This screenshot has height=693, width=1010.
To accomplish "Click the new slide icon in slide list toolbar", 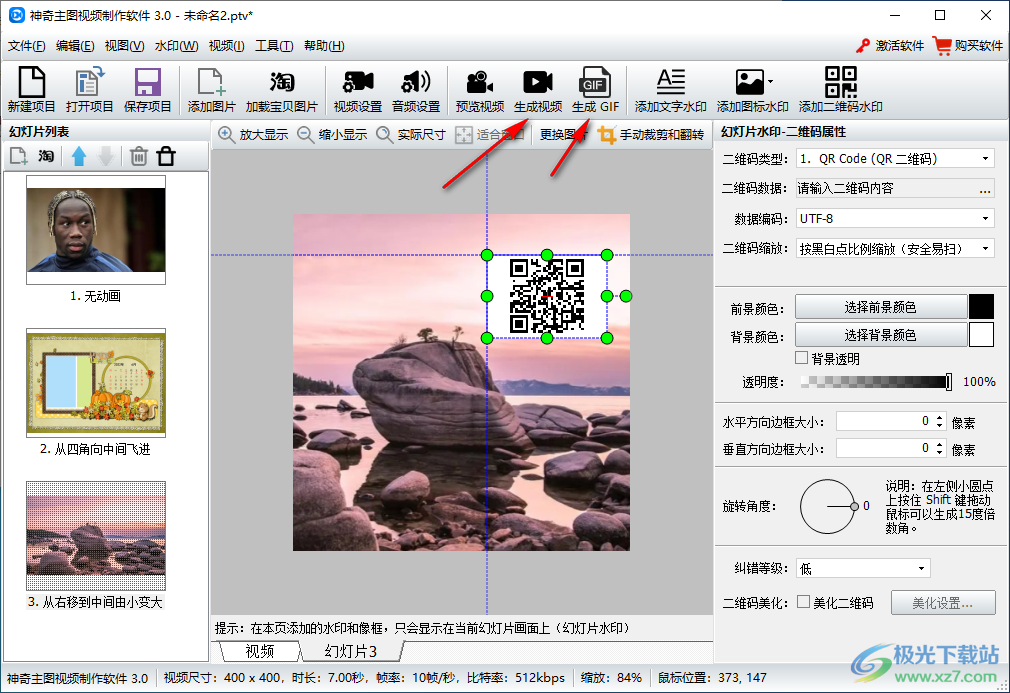I will (19, 156).
